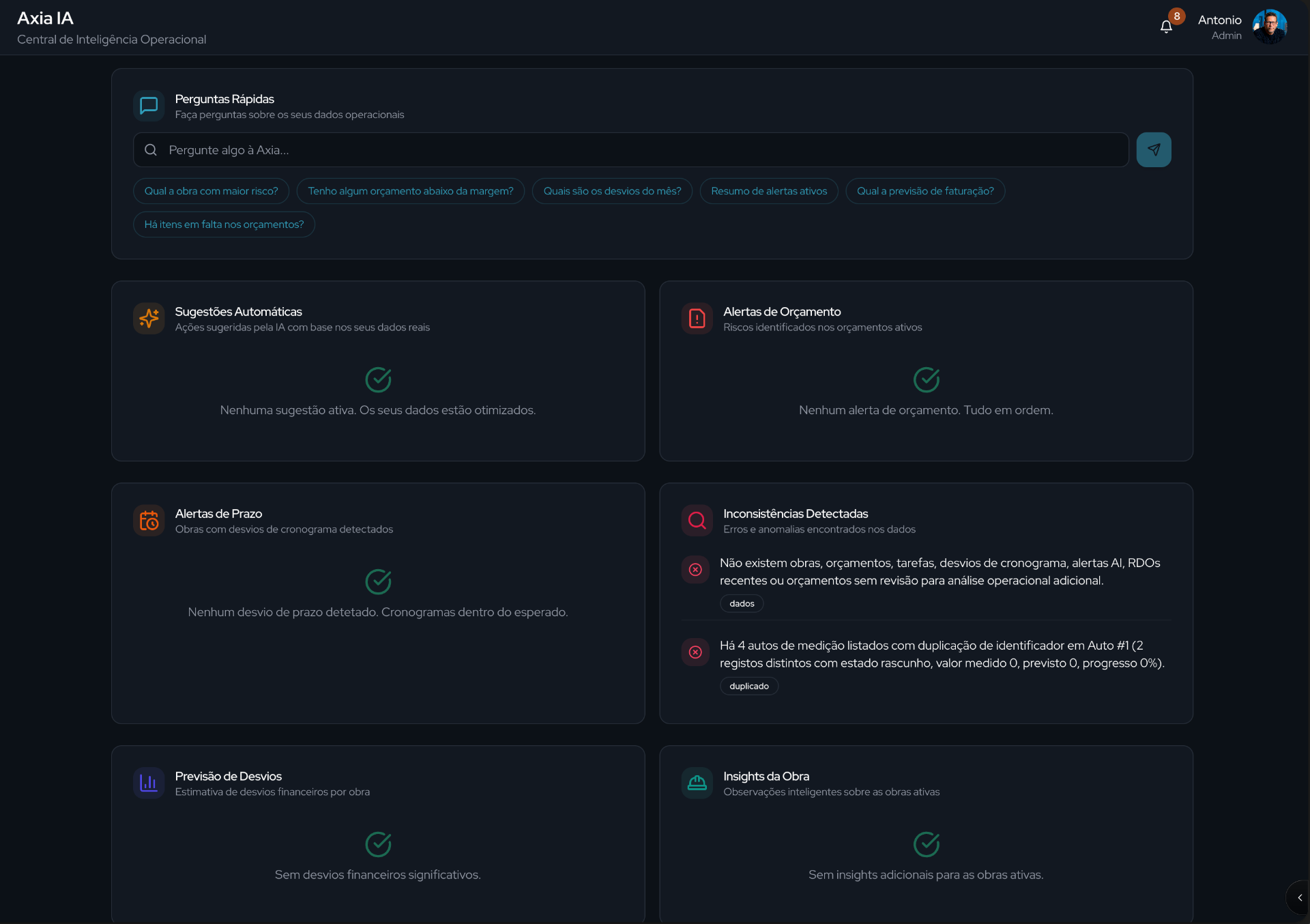The image size is (1310, 924).
Task: Click the error icon beside 'Não existem obras'
Action: pyautogui.click(x=695, y=570)
